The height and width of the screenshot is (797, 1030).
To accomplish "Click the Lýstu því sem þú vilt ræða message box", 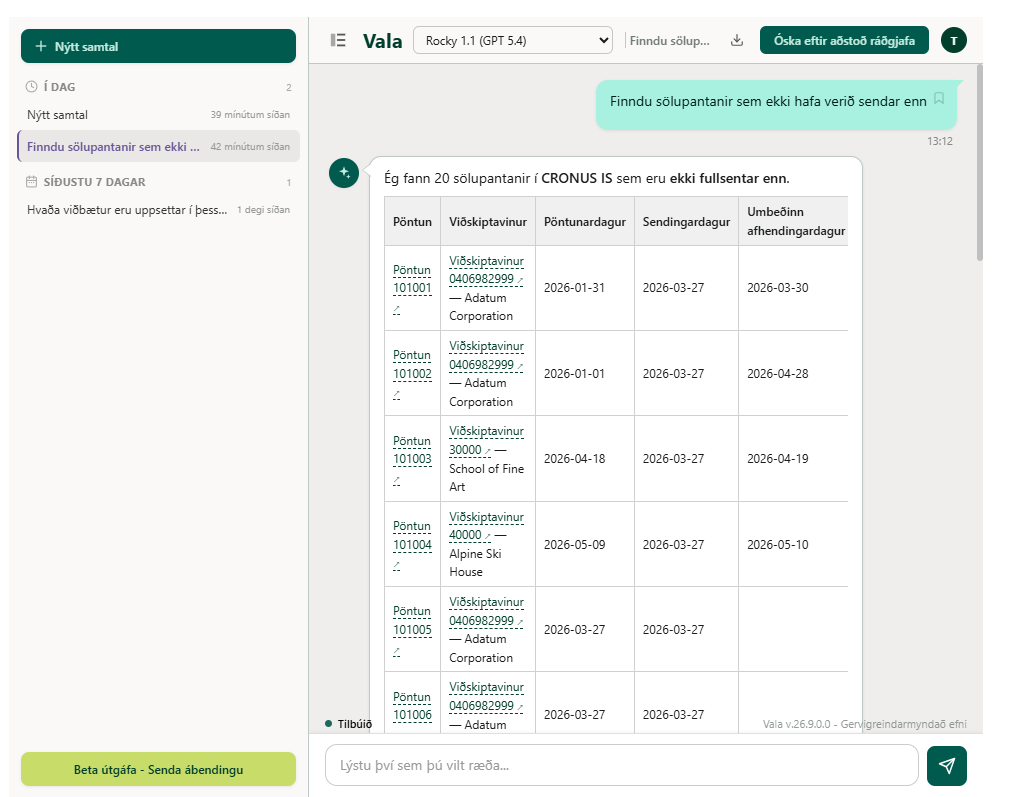I will tap(621, 765).
